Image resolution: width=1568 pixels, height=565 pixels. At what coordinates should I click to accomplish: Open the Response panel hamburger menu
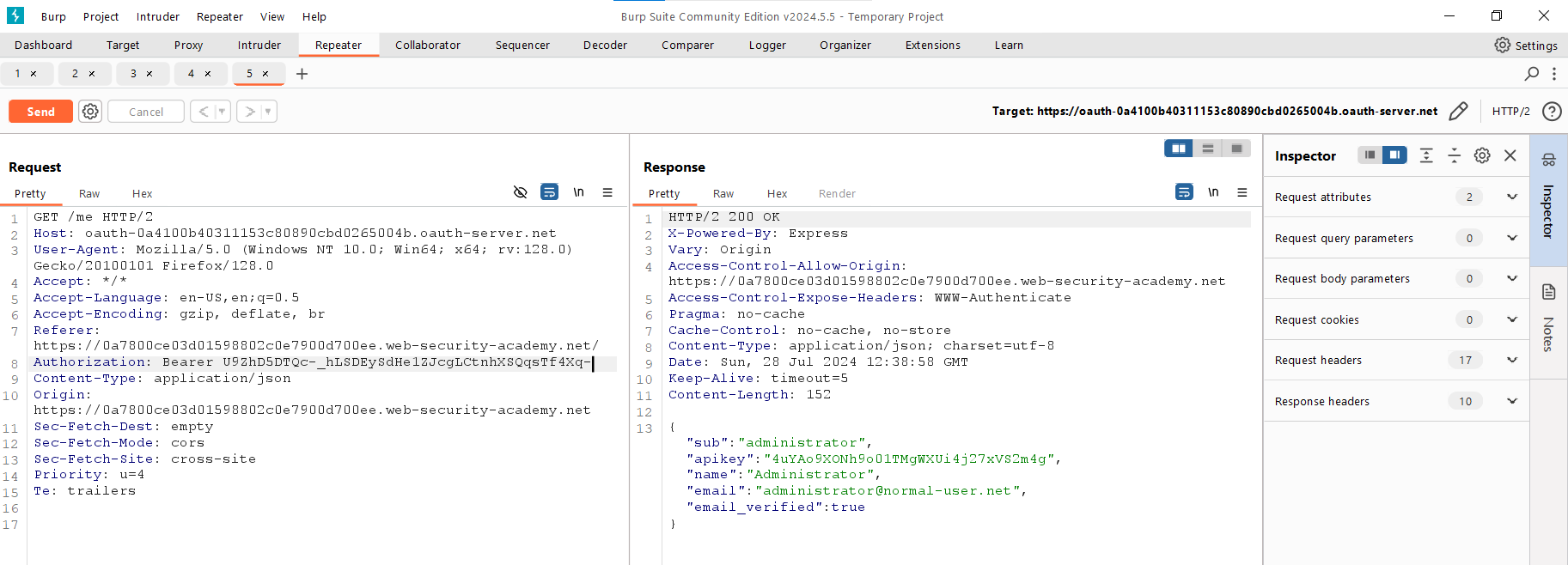click(1242, 192)
